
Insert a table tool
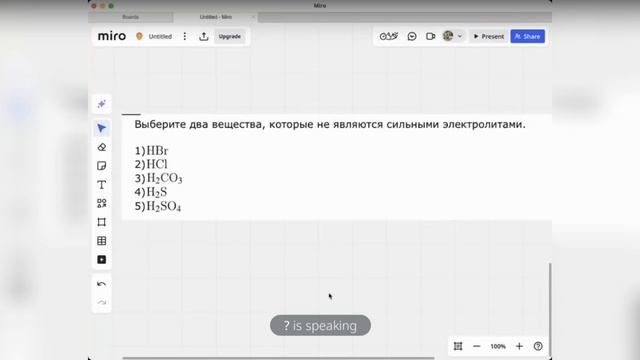pyautogui.click(x=102, y=241)
